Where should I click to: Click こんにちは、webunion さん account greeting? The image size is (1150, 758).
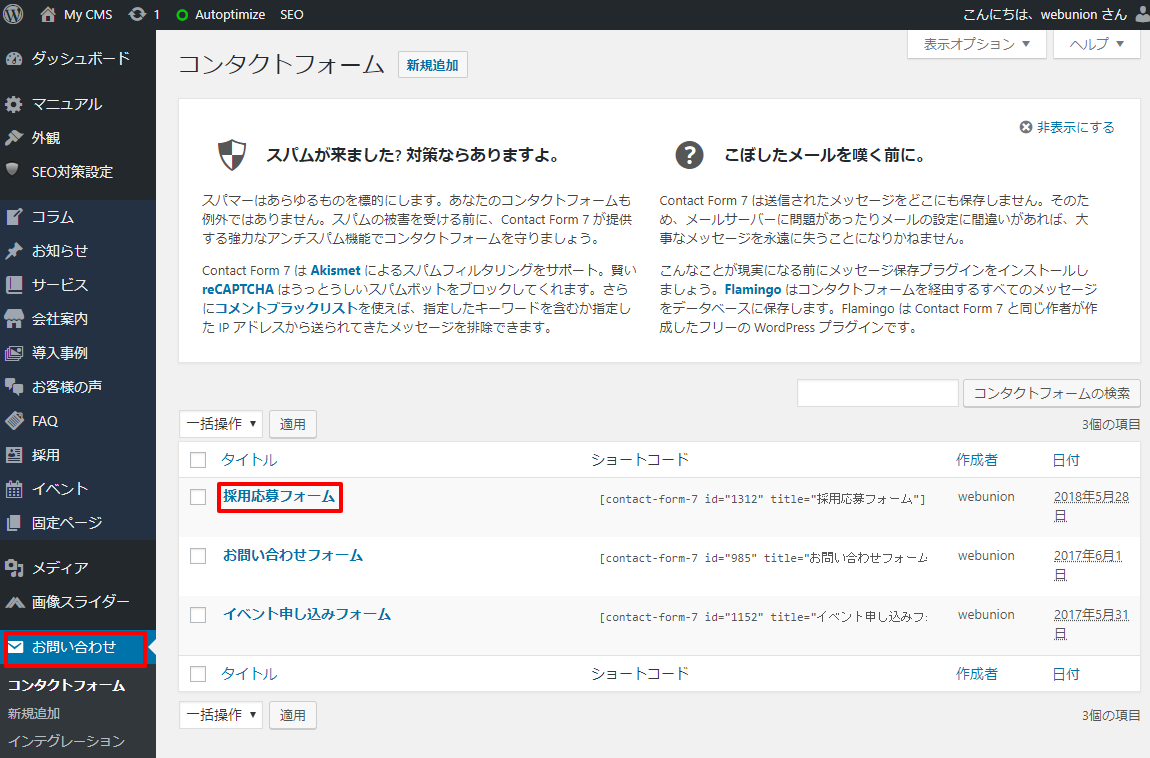[1044, 15]
